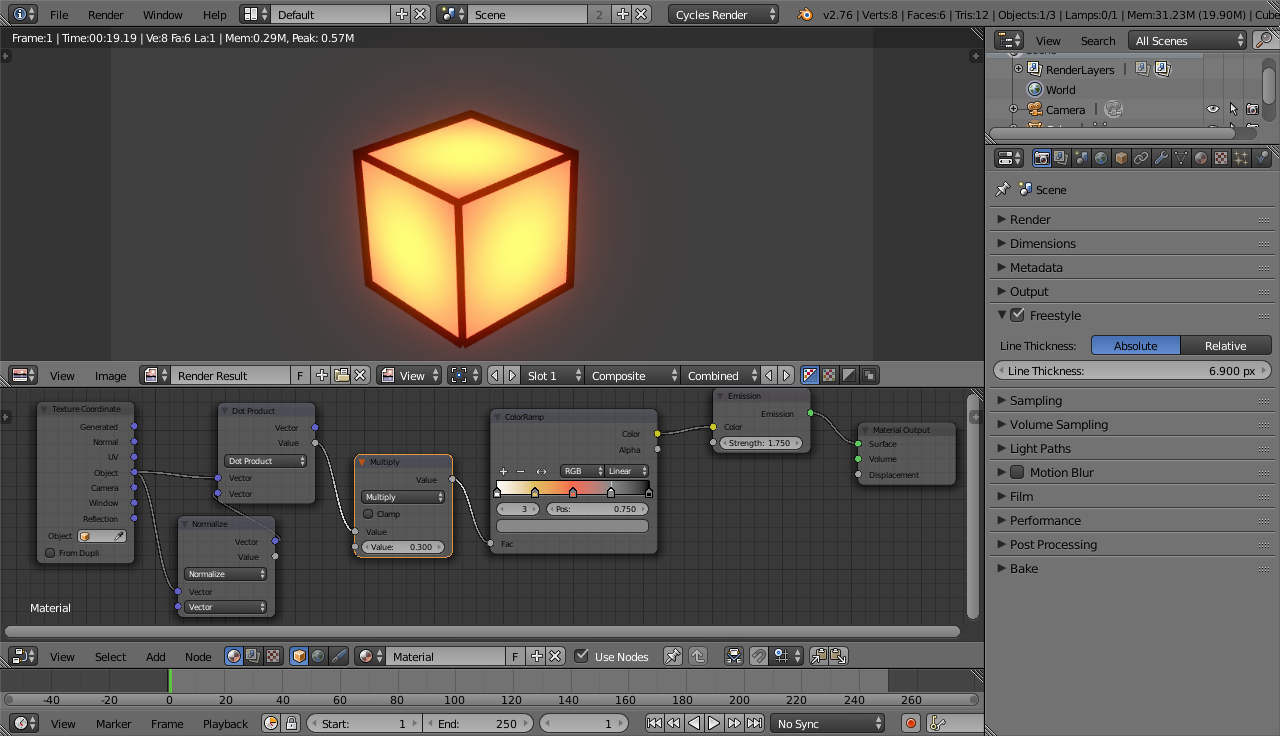
Task: Click eyedropper in Texture Coordinate Object field
Action: tap(119, 536)
